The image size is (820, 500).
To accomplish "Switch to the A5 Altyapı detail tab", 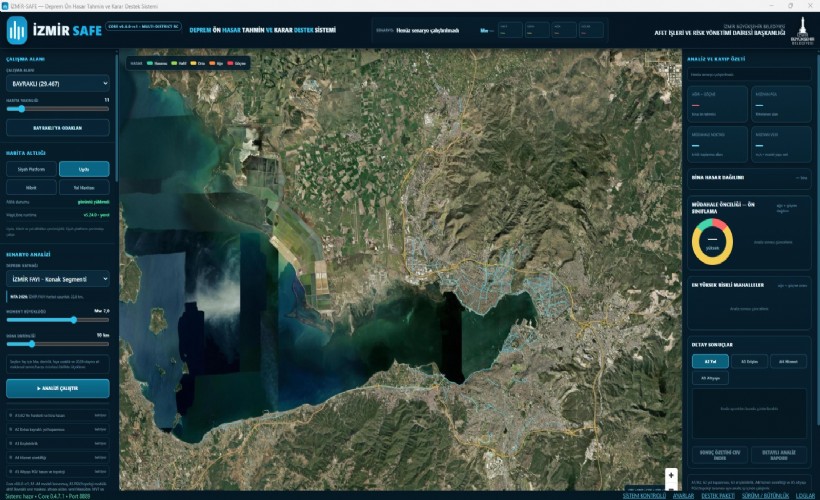I will [x=710, y=378].
